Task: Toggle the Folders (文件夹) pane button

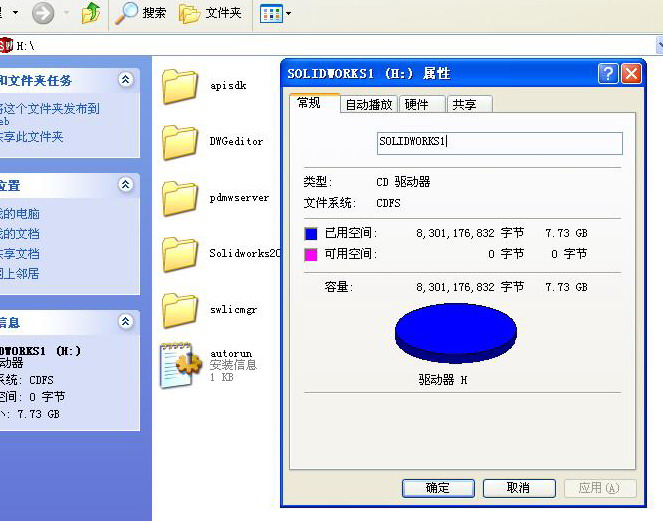Action: tap(211, 13)
